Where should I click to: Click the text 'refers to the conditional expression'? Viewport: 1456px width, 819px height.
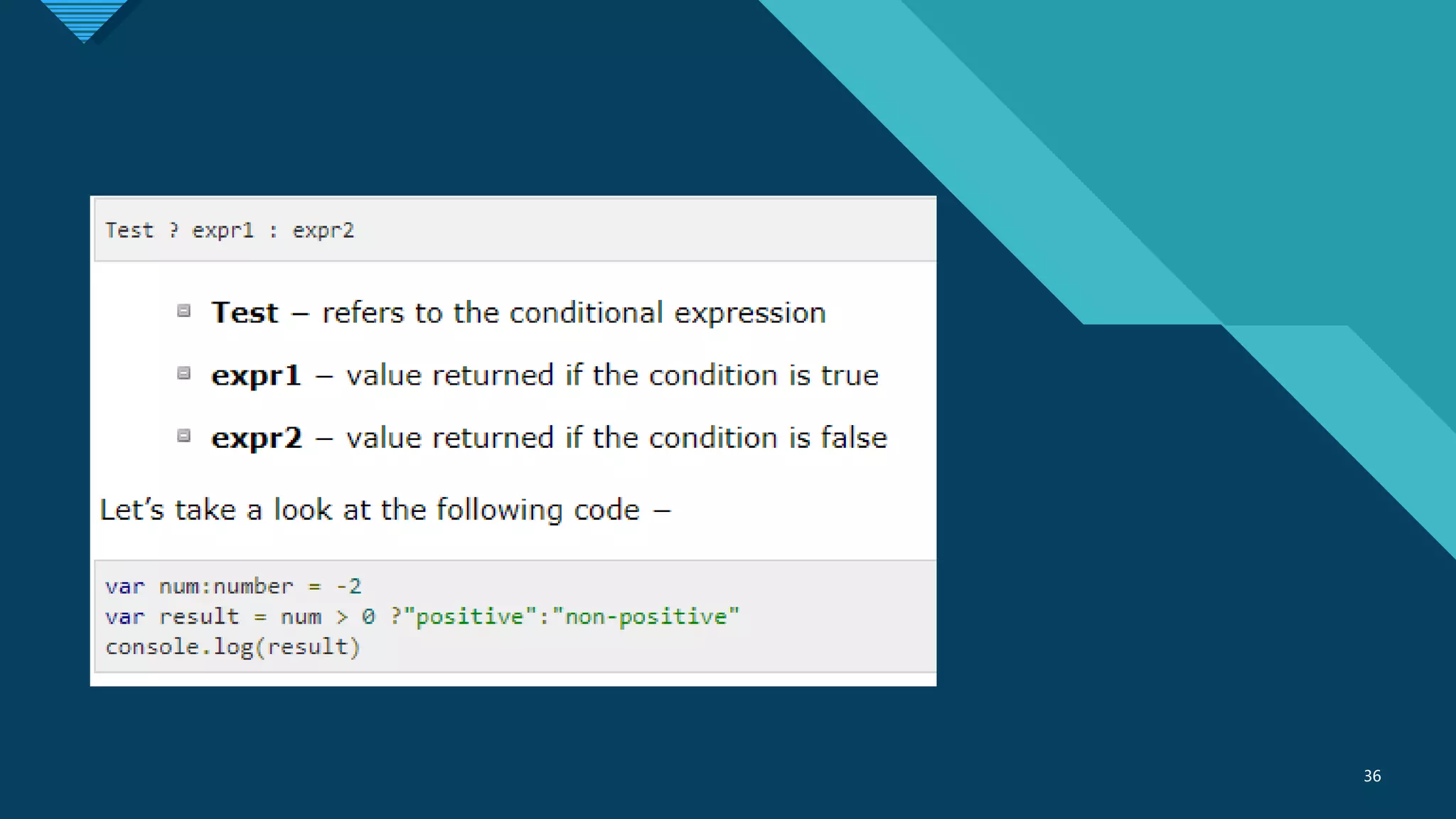click(x=573, y=313)
